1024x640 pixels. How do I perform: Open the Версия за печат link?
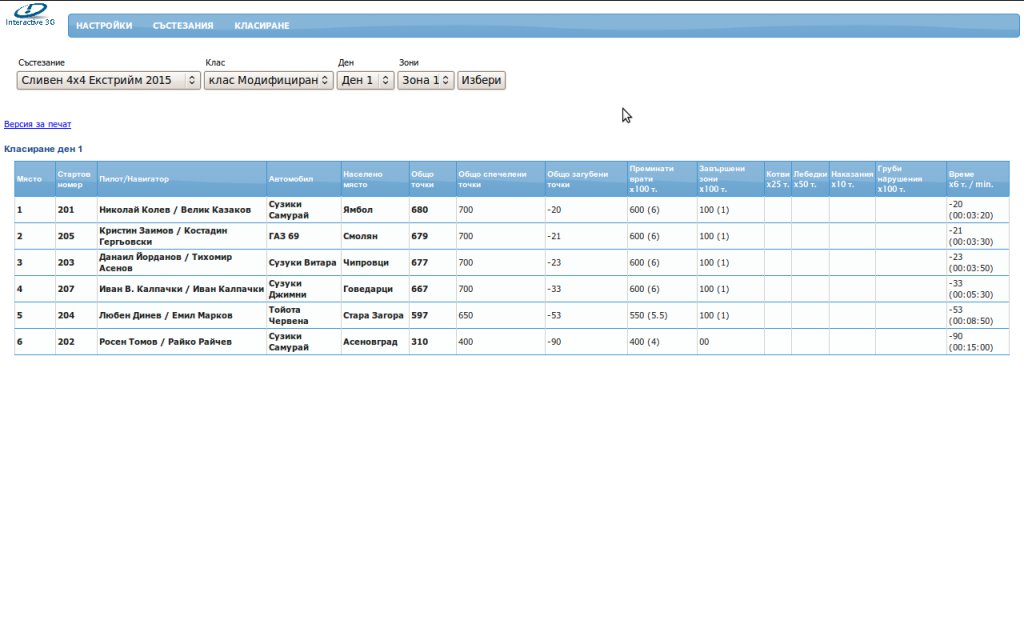coord(37,124)
